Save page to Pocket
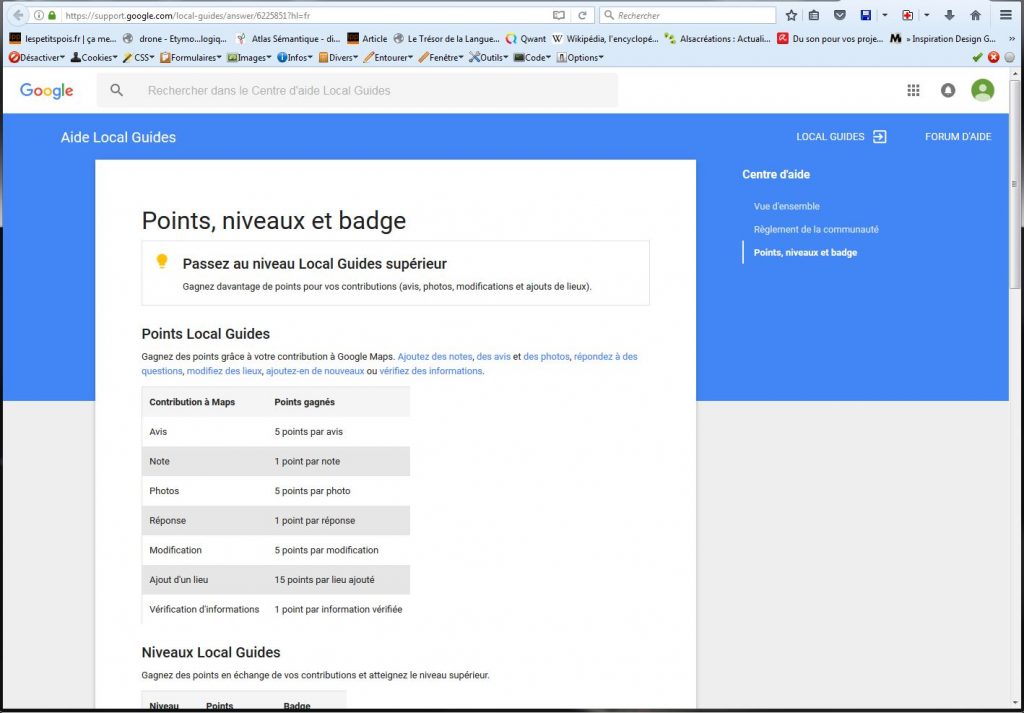Image resolution: width=1024 pixels, height=713 pixels. [839, 16]
